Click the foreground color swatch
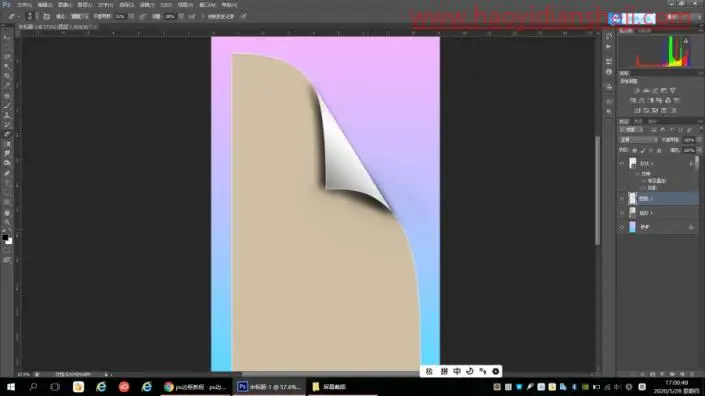The width and height of the screenshot is (705, 396). pyautogui.click(x=5, y=237)
